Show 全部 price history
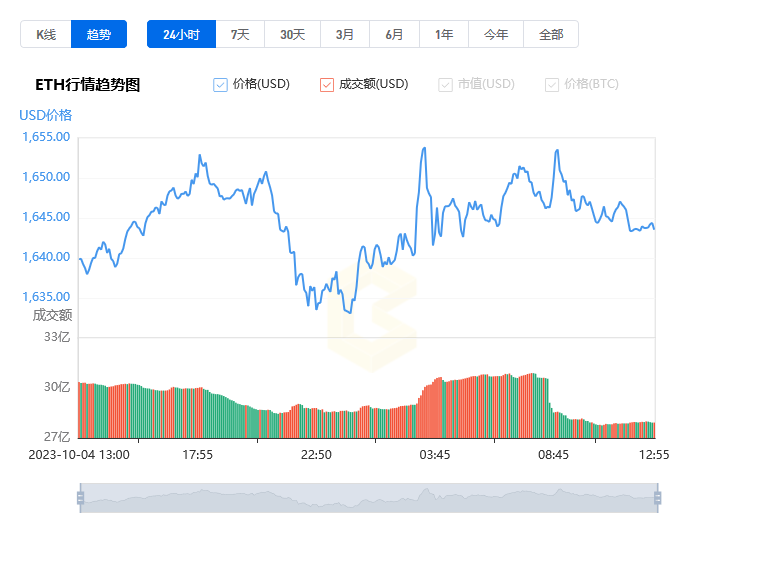The image size is (780, 563). pos(551,34)
